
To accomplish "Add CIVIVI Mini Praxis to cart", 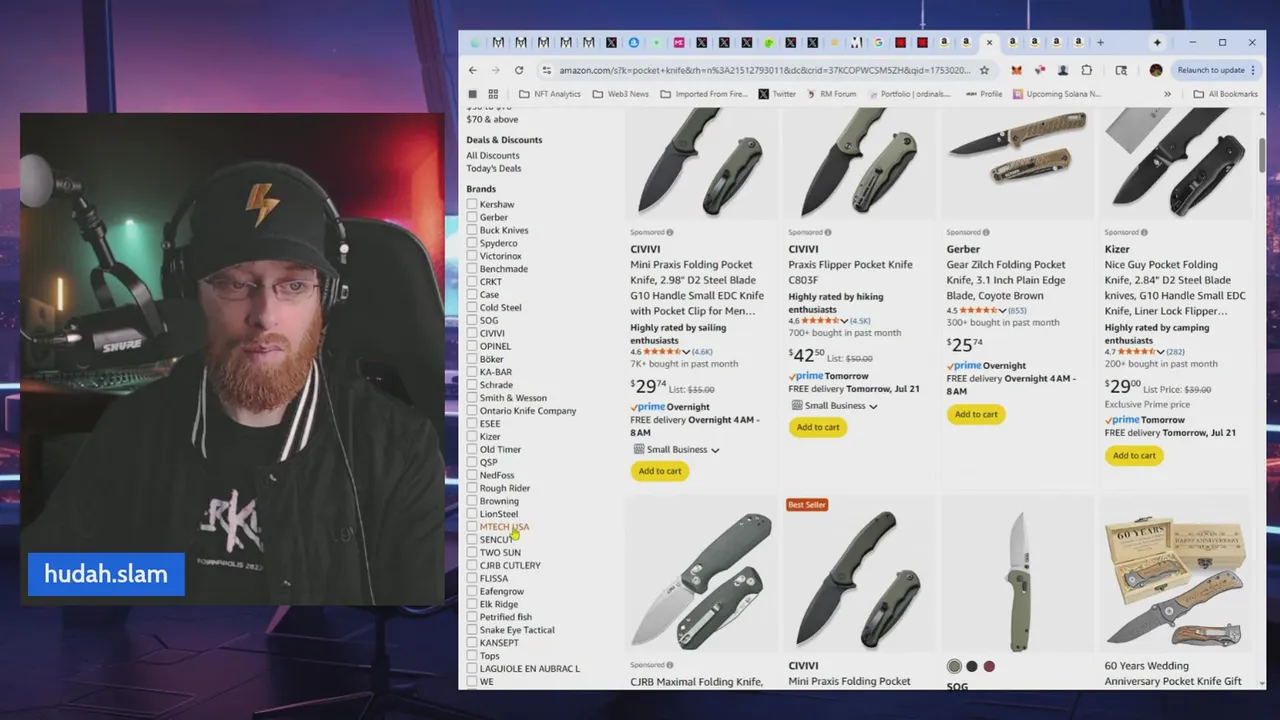I will pos(660,471).
